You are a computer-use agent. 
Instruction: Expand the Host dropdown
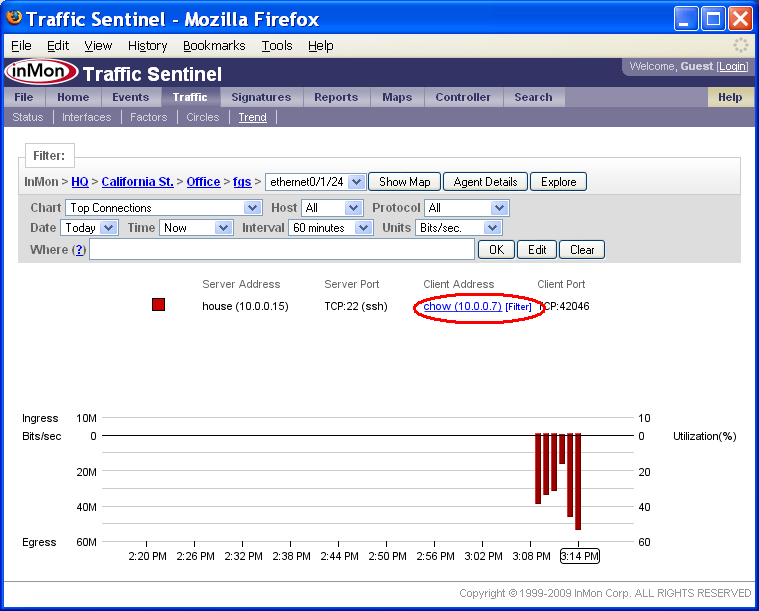(x=332, y=208)
